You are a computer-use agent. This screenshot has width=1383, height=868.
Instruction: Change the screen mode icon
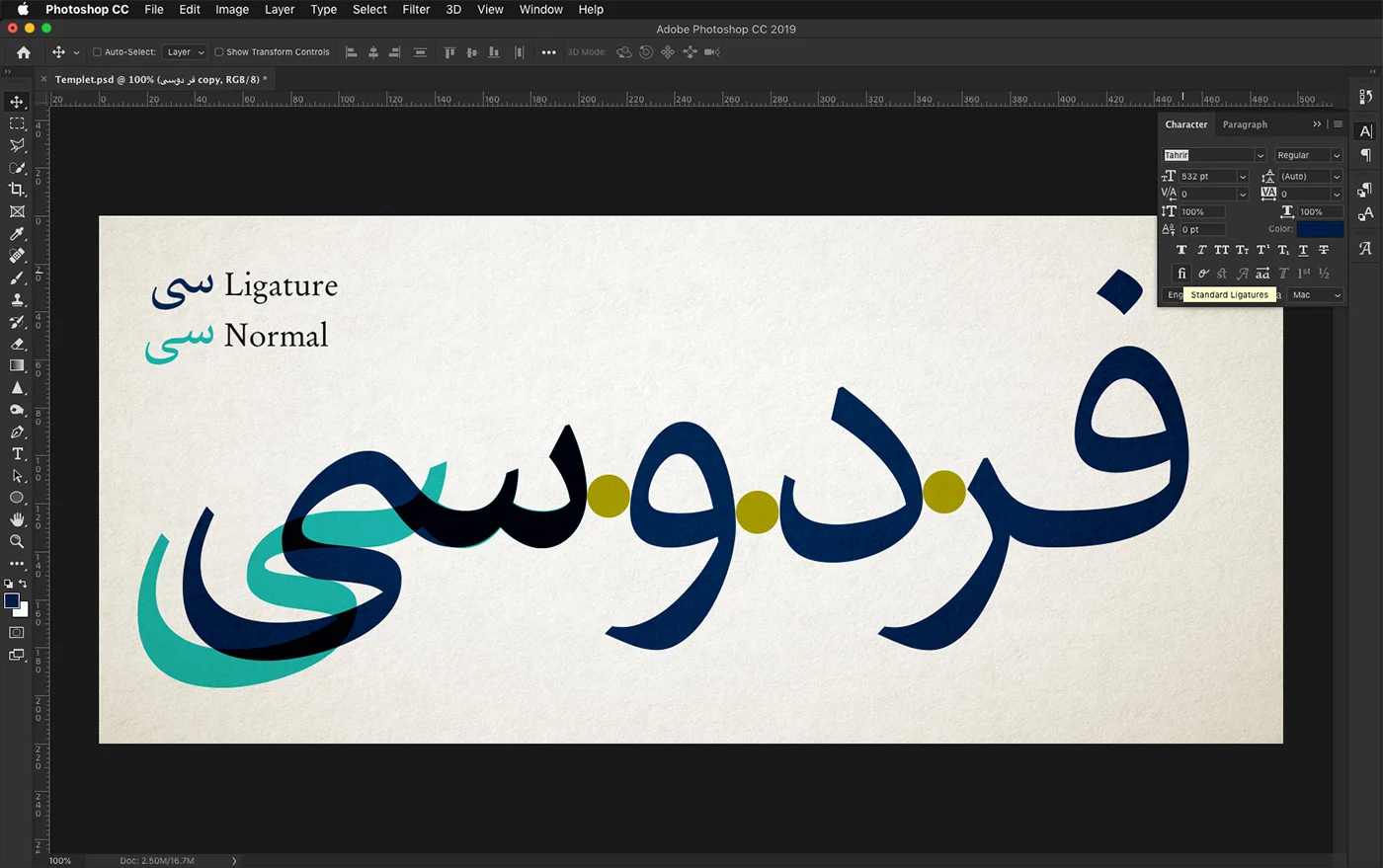pyautogui.click(x=17, y=655)
